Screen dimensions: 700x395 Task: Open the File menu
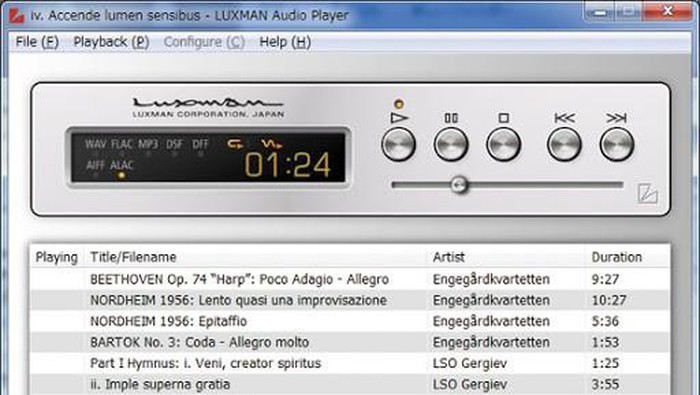point(37,42)
